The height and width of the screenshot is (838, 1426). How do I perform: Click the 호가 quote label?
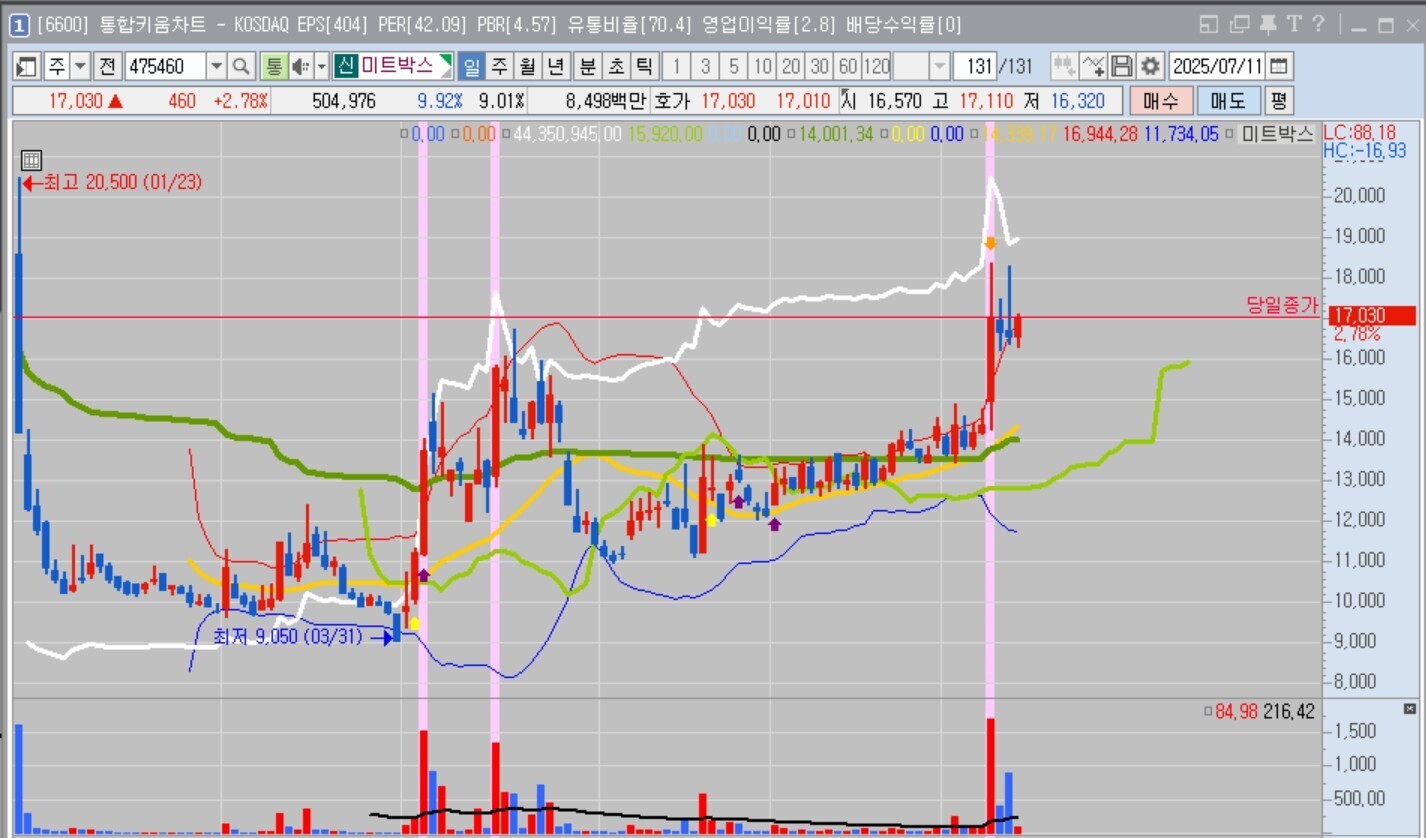click(671, 101)
